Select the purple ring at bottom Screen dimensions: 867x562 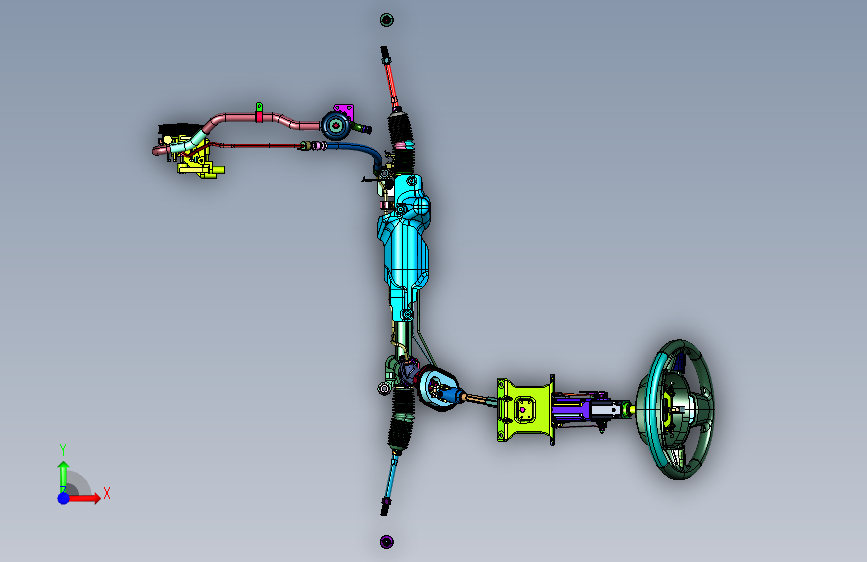coord(387,542)
